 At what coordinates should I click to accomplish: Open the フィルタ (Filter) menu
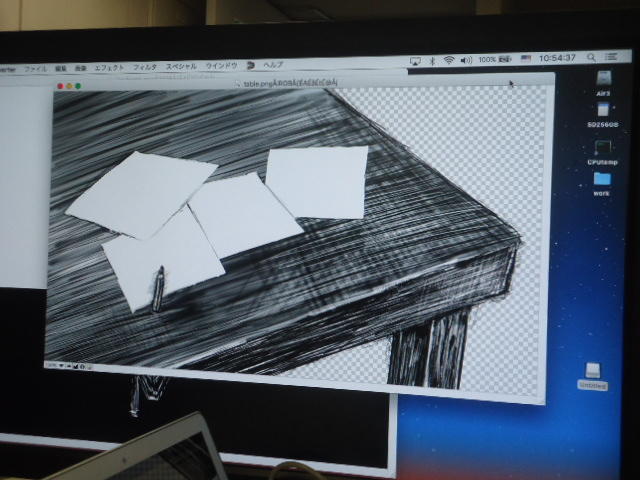(x=145, y=67)
